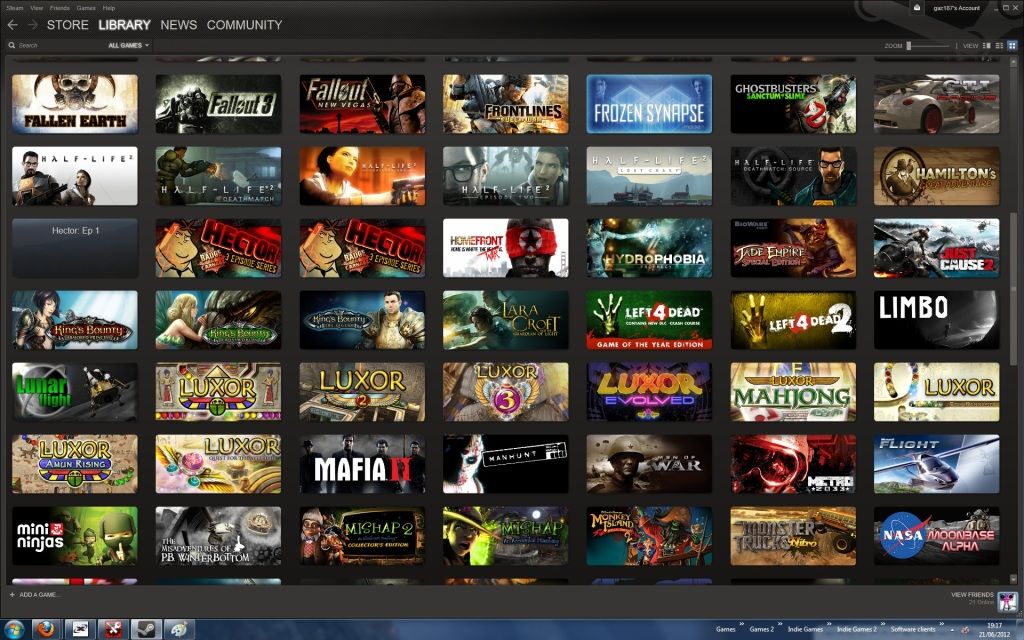Expand the Indie Games toolbar chevron

[x=829, y=625]
